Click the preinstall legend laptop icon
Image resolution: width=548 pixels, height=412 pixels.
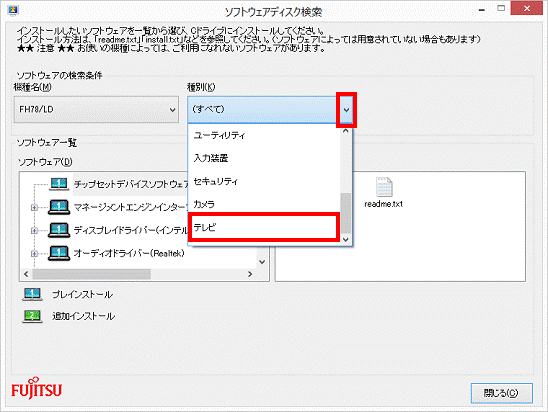[x=32, y=294]
